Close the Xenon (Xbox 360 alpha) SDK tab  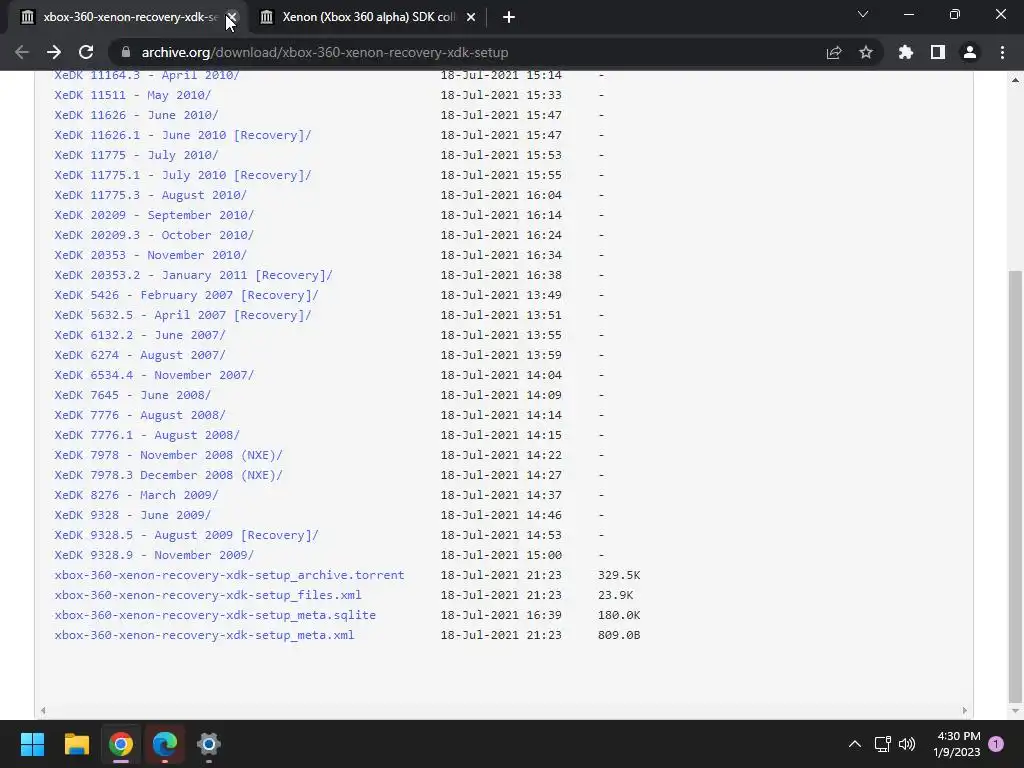pos(471,17)
